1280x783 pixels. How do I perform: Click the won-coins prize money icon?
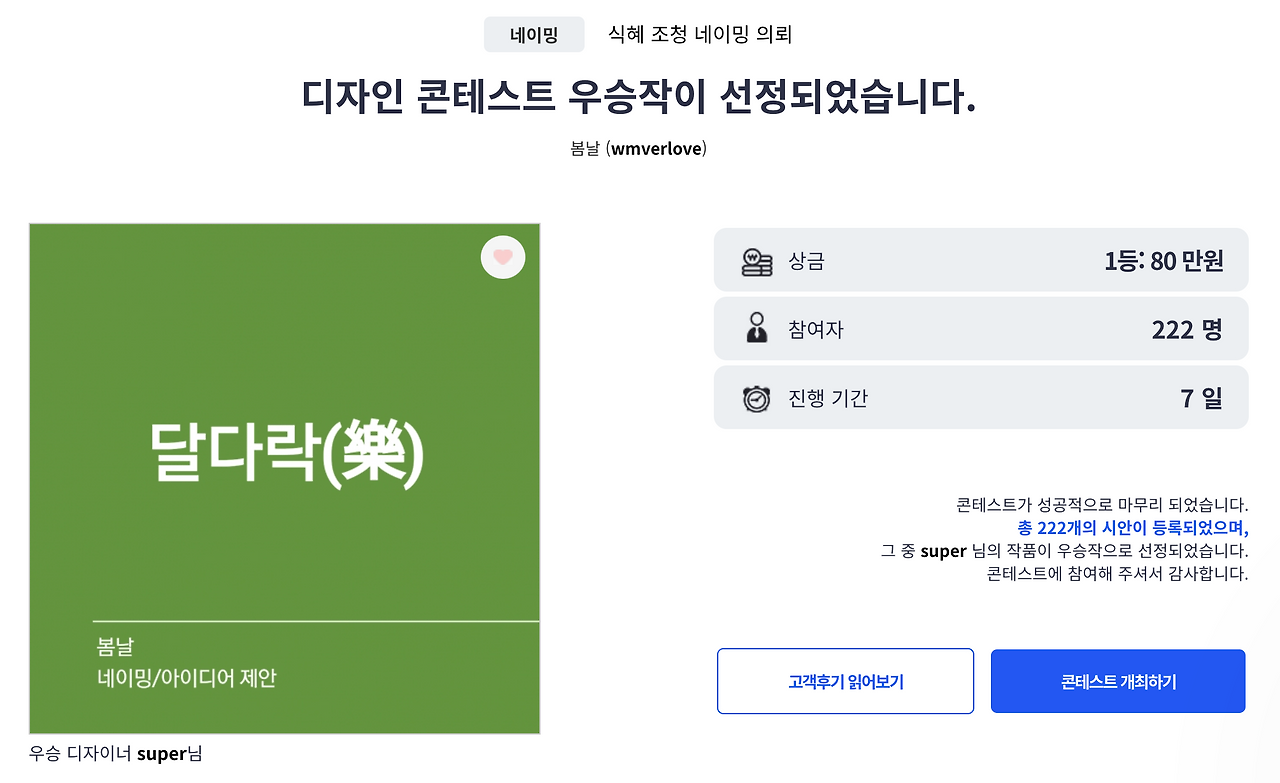click(757, 260)
